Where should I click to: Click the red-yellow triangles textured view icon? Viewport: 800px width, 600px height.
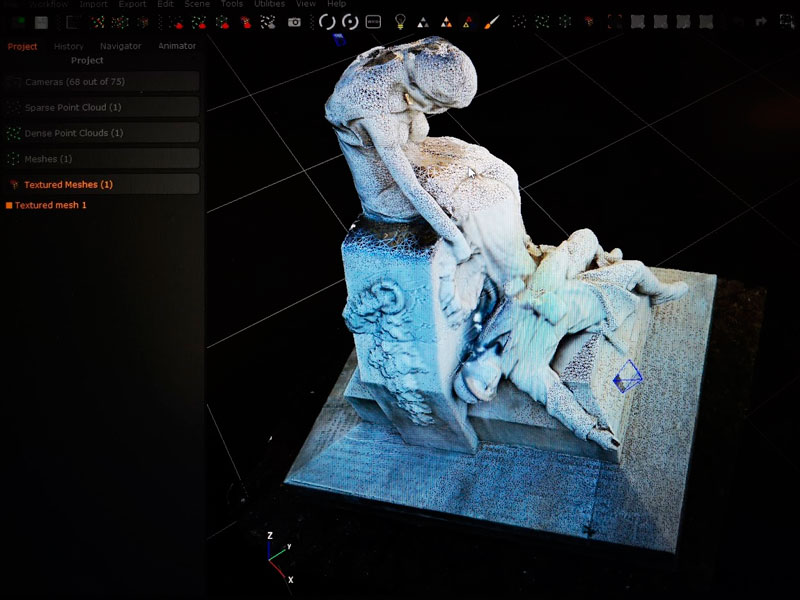tap(467, 21)
